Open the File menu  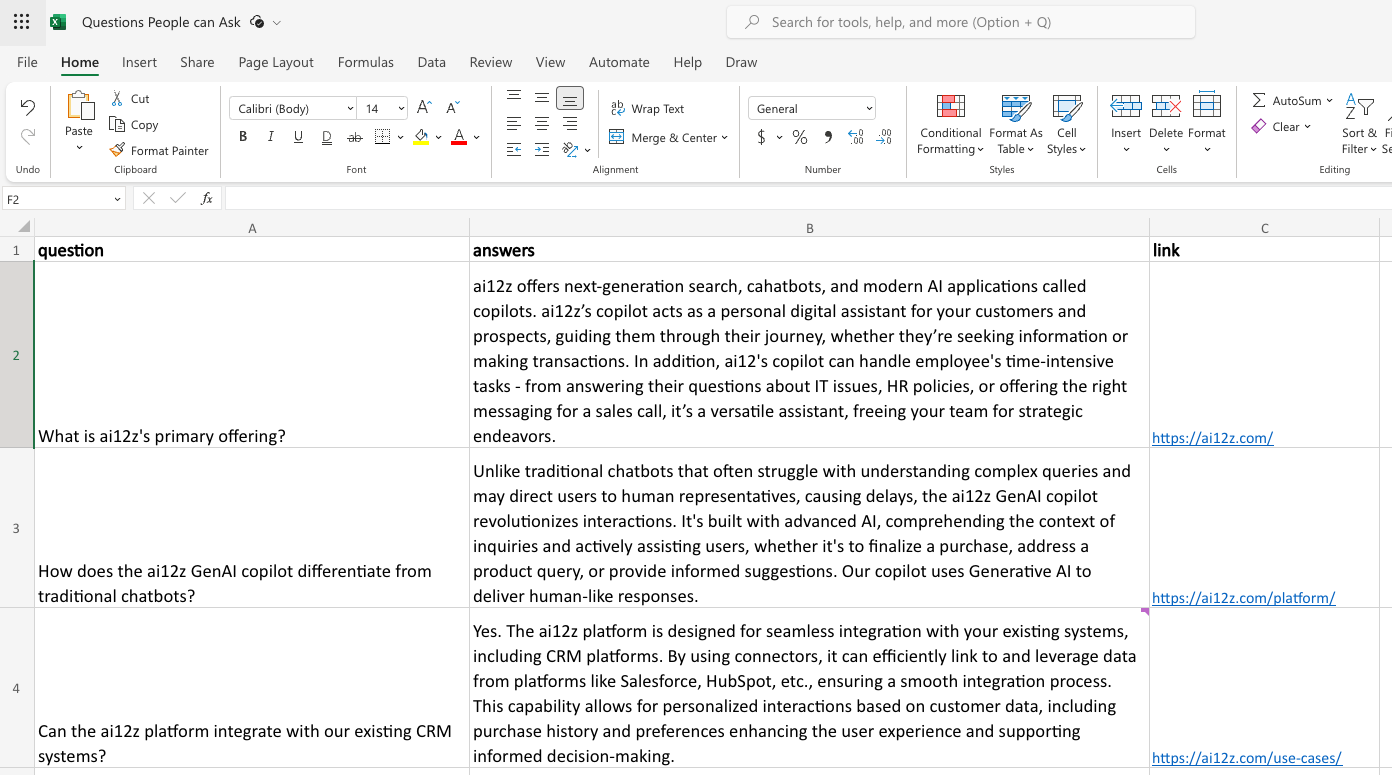27,62
